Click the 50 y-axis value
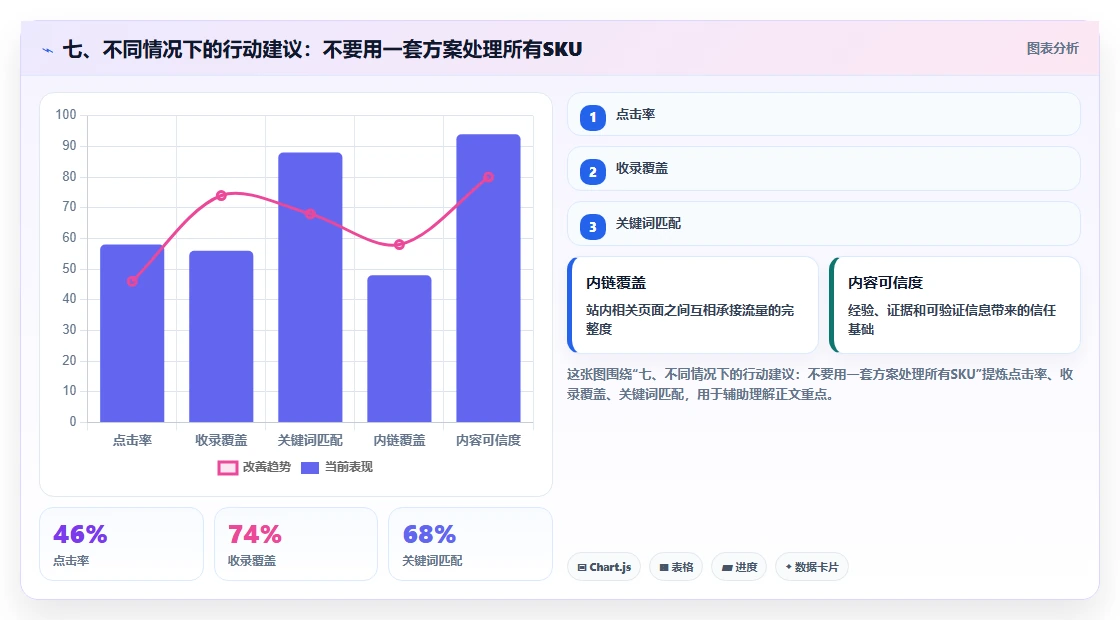This screenshot has width=1120, height=620. [x=69, y=269]
